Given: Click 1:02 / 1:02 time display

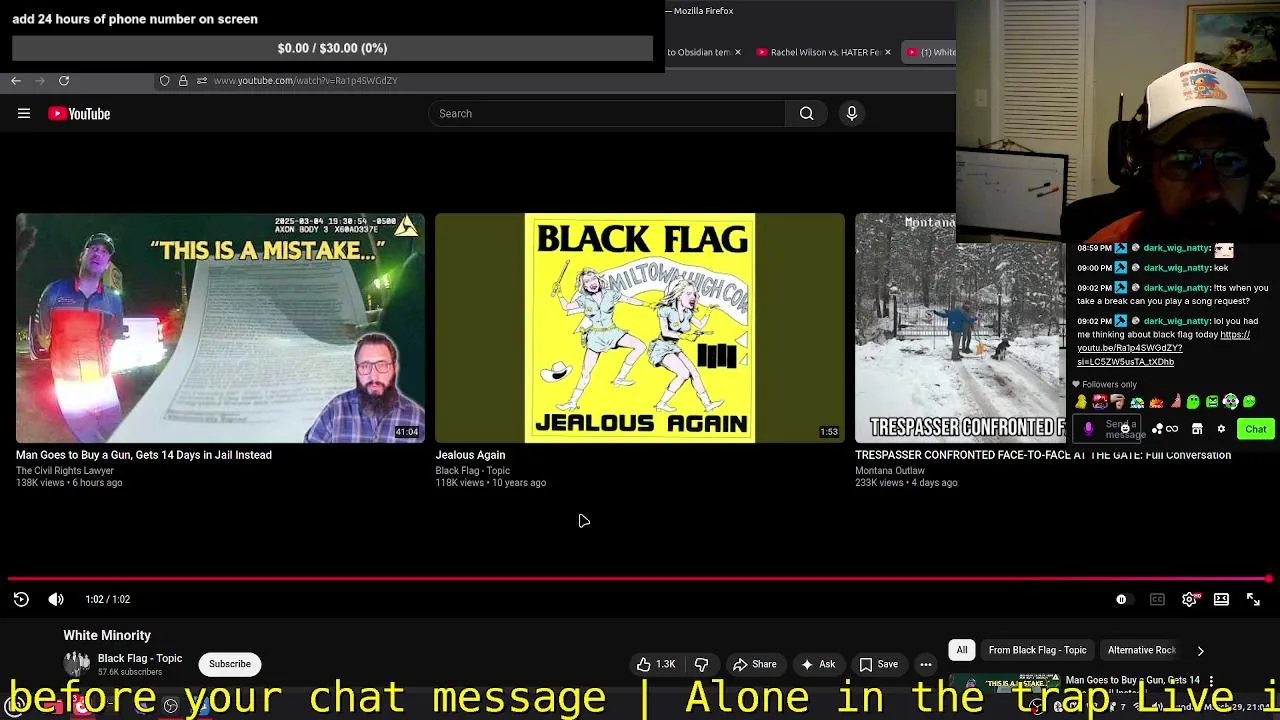Looking at the screenshot, I should pyautogui.click(x=108, y=599).
